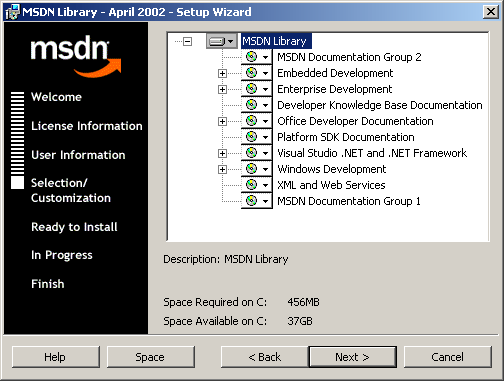The height and width of the screenshot is (381, 504).
Task: Select XML and Web Services item
Action: pos(331,185)
